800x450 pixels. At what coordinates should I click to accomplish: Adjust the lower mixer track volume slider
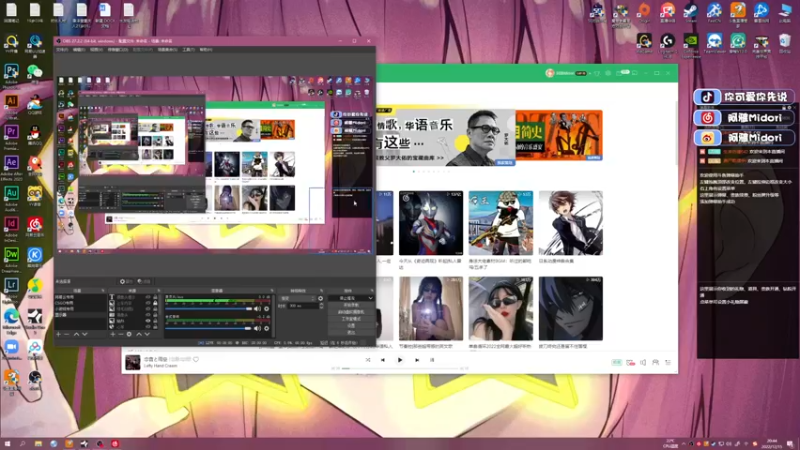[x=208, y=329]
